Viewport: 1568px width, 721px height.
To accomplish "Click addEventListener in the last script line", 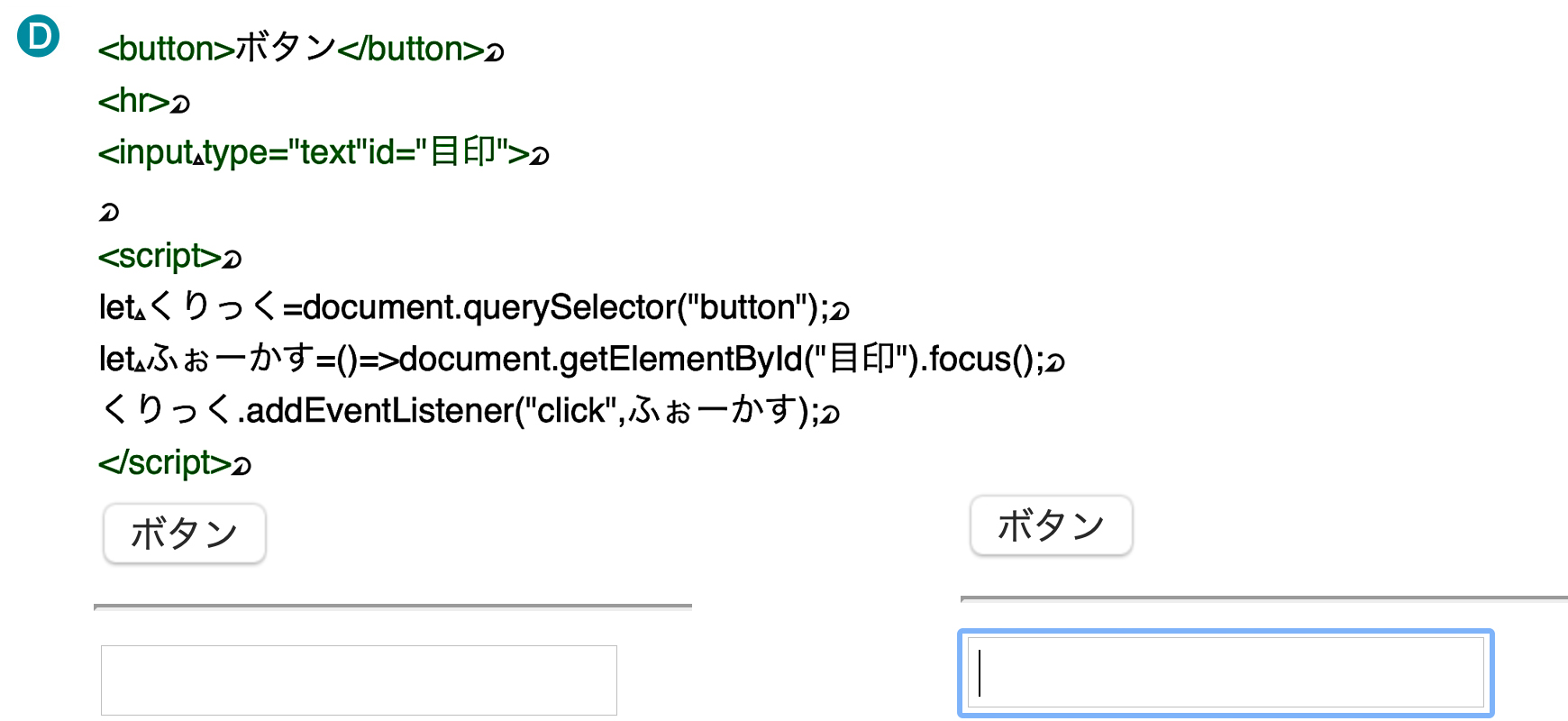I will [378, 411].
